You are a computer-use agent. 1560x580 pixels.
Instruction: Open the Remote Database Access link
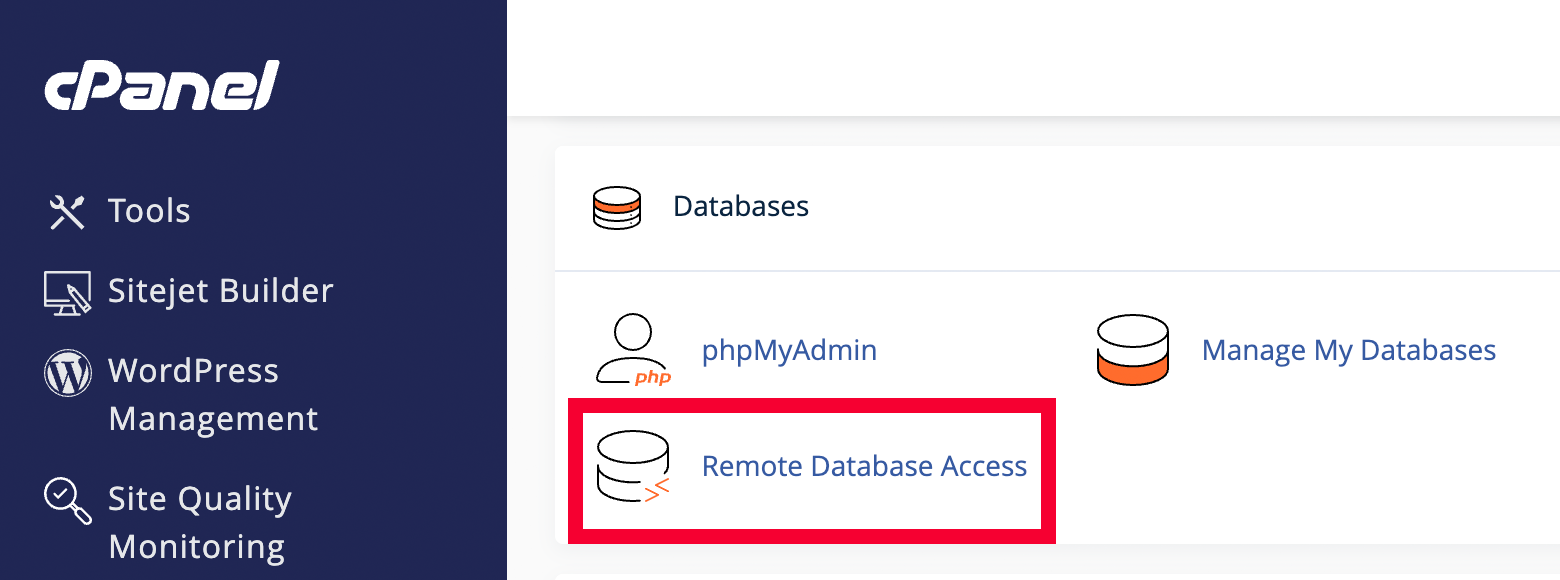point(864,467)
